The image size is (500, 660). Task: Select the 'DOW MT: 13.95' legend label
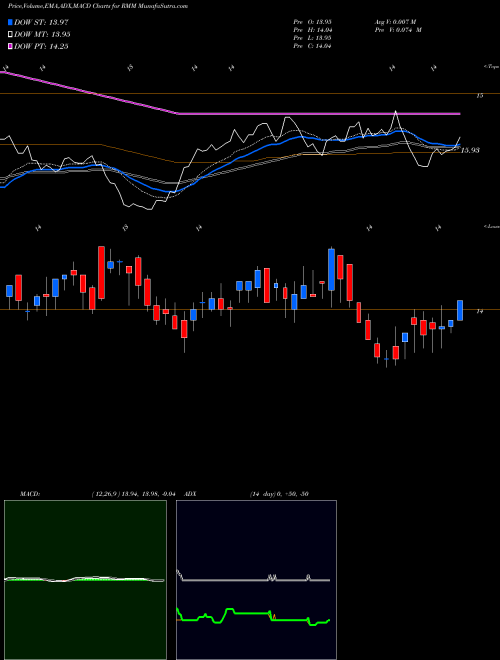(42, 35)
